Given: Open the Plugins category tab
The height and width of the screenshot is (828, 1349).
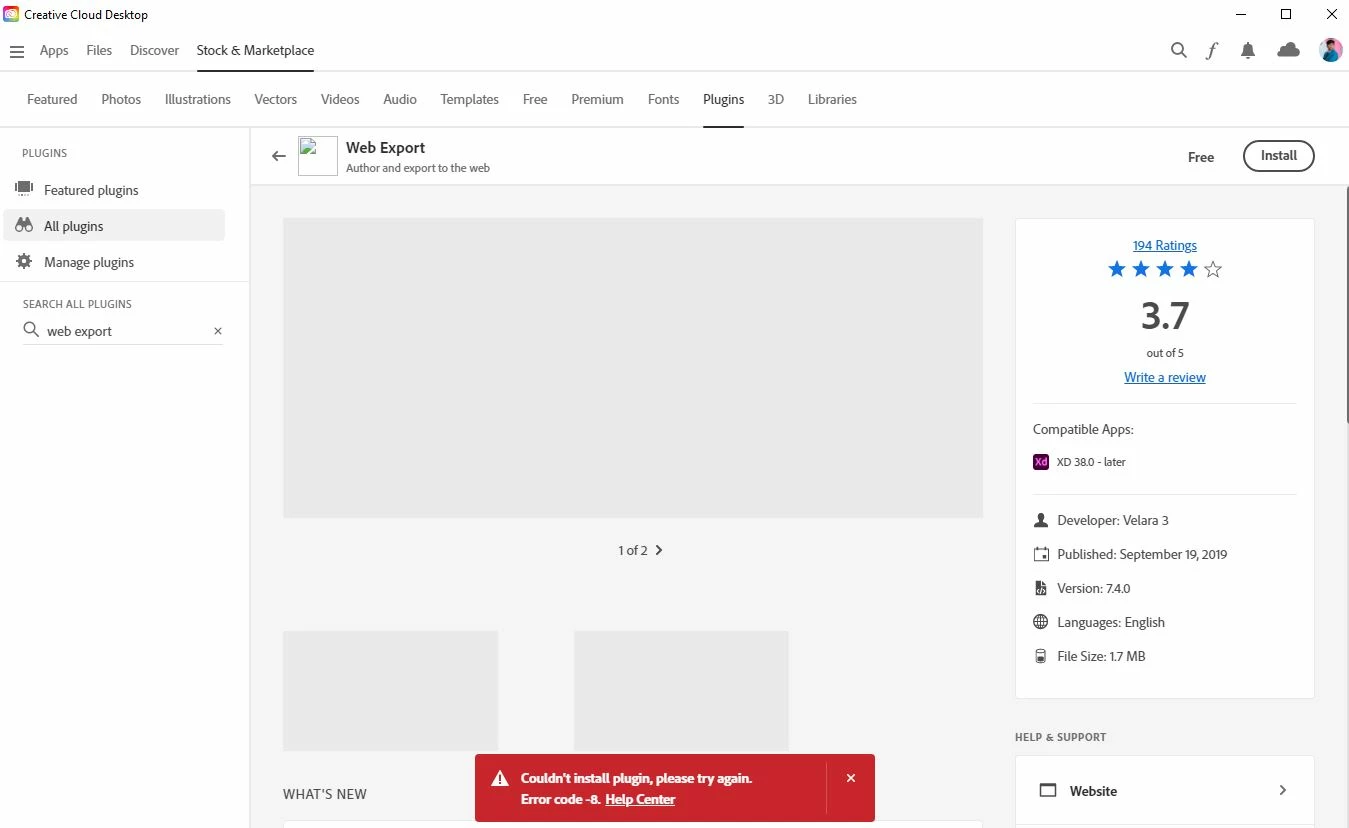Looking at the screenshot, I should click(x=723, y=99).
